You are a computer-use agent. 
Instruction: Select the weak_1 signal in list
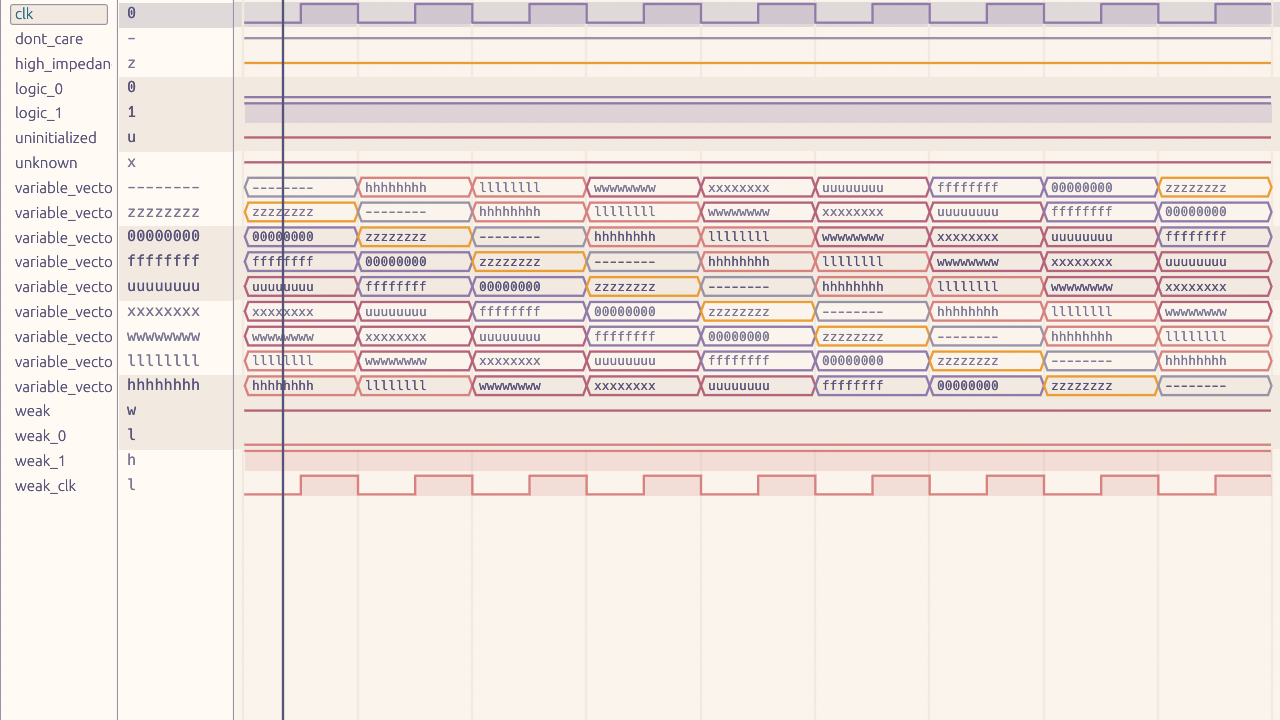(x=40, y=461)
